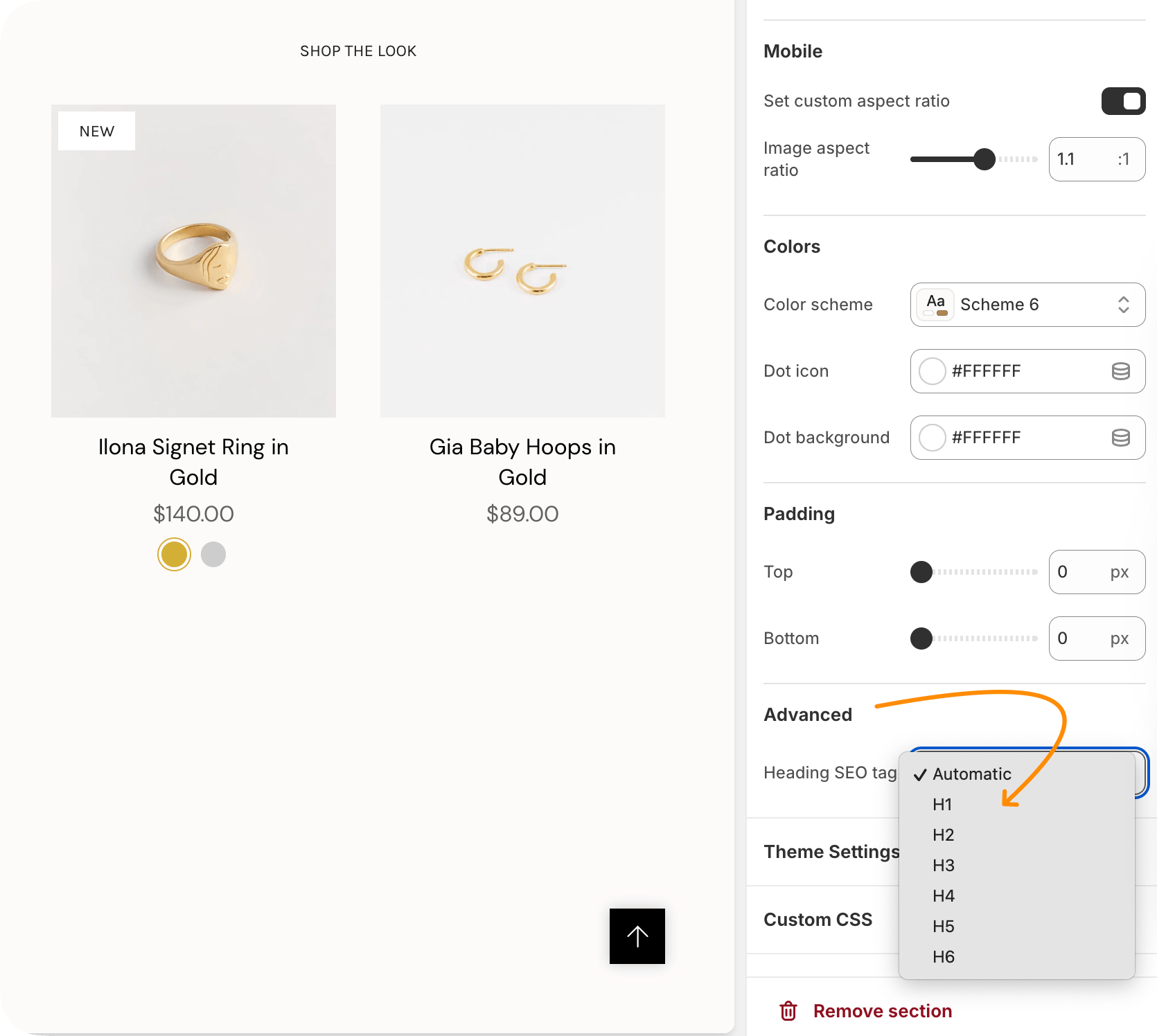Select the silver color variant swatch
This screenshot has width=1157, height=1036.
213,554
